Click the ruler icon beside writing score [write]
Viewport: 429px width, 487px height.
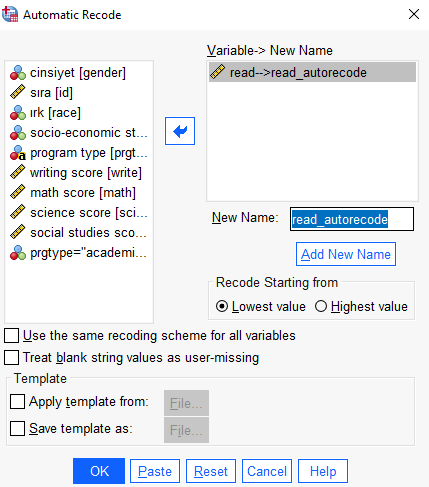18,172
